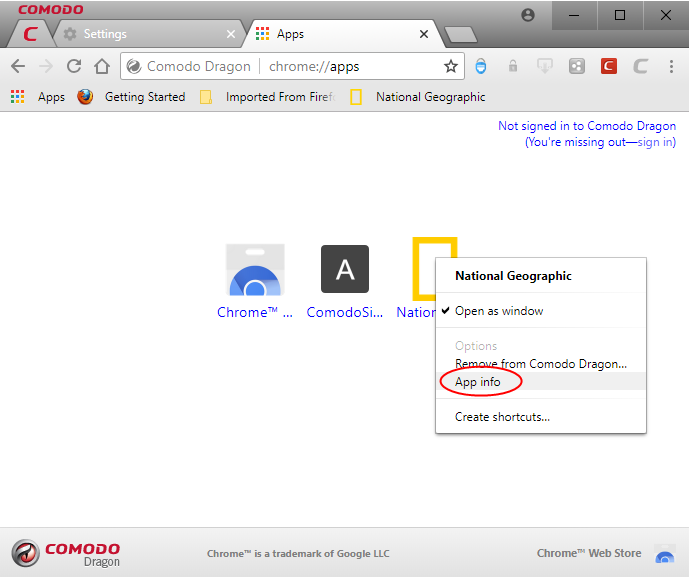
Task: Open the blue shield extension icon
Action: (x=481, y=66)
